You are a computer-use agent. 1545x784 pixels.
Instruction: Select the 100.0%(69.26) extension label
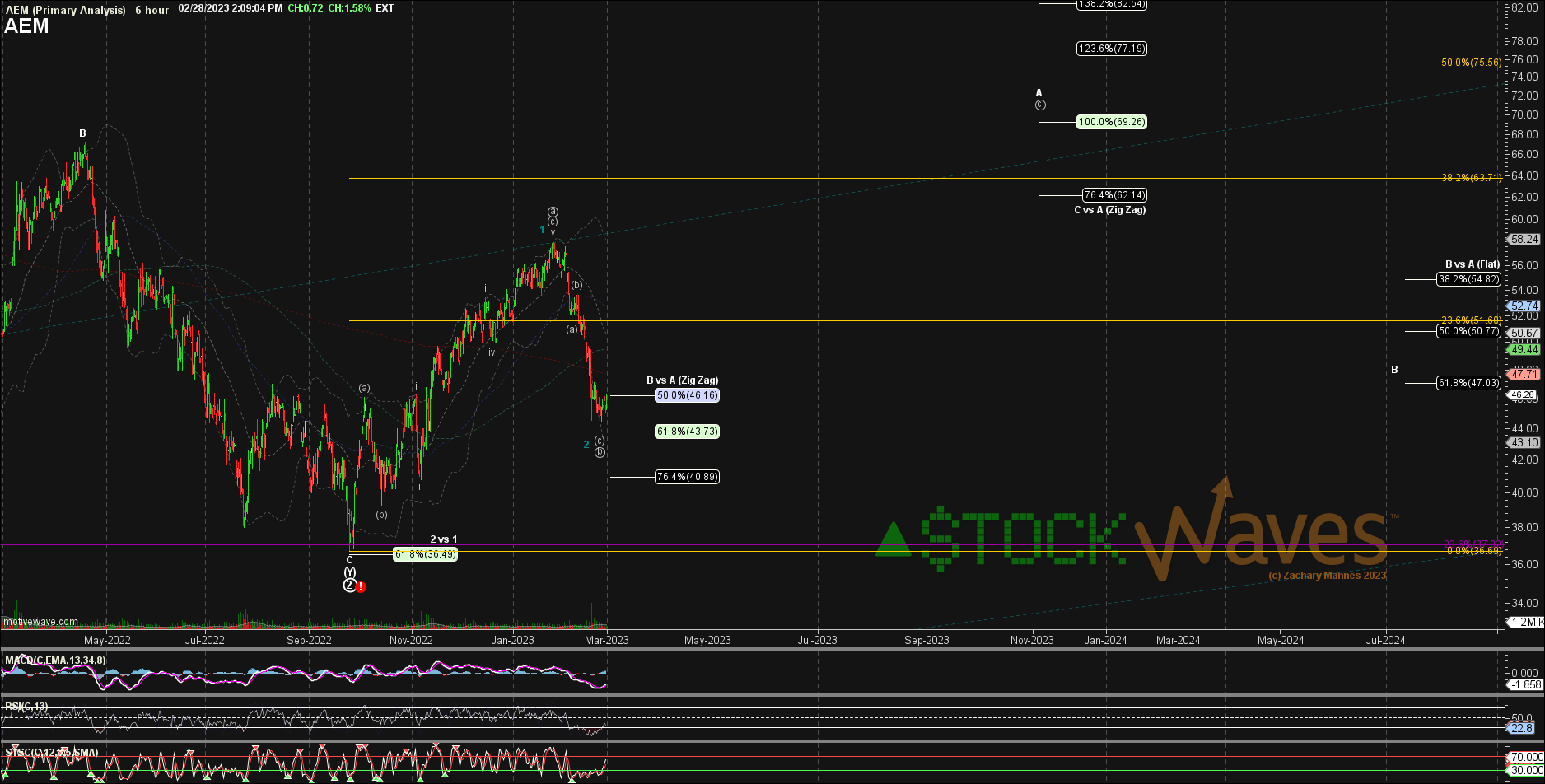pos(1111,122)
